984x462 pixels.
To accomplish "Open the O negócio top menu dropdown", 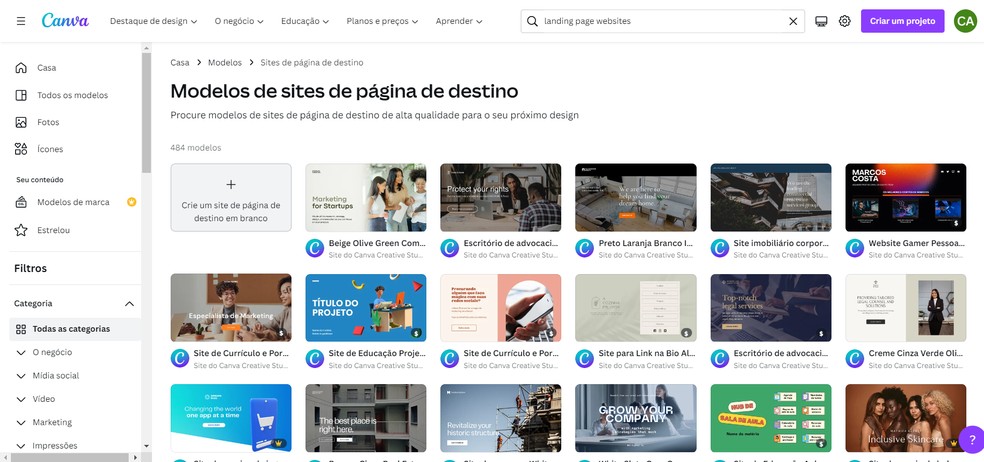I will 239,21.
